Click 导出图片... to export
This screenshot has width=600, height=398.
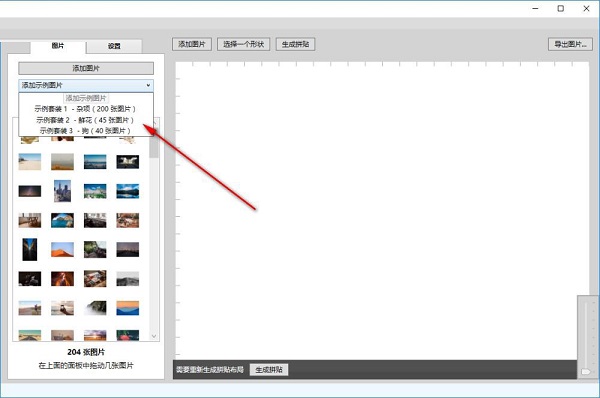(x=570, y=44)
